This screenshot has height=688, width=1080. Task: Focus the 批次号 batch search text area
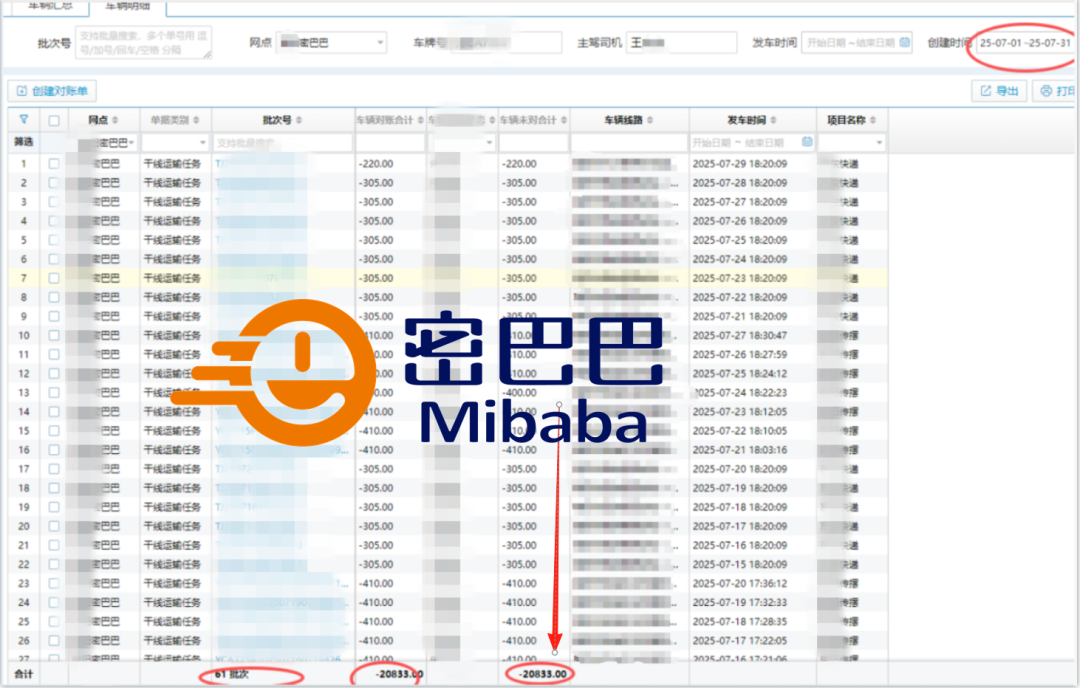(x=143, y=43)
